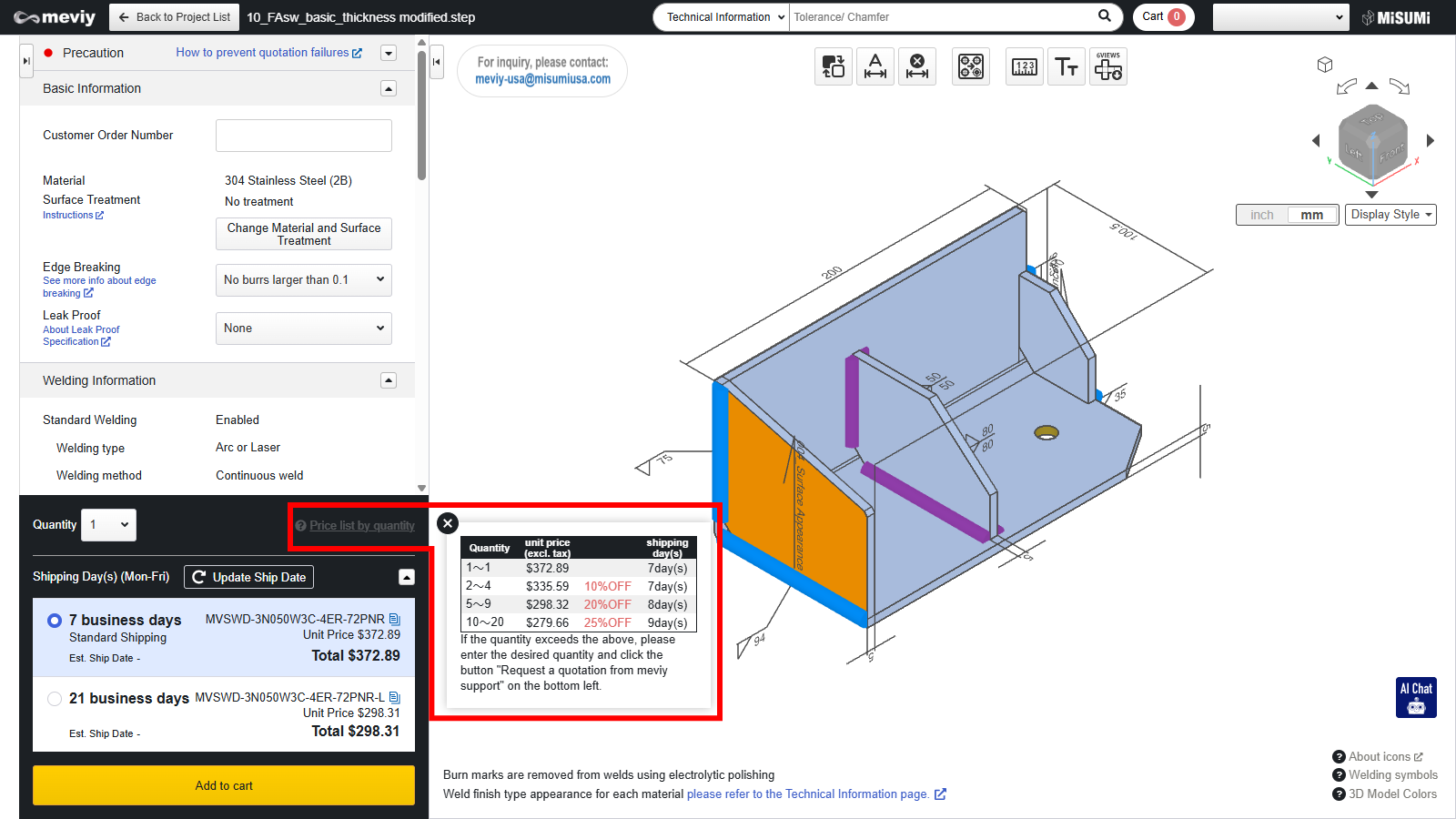Image resolution: width=1456 pixels, height=819 pixels.
Task: Collapse the Welding Information section
Action: pos(389,380)
